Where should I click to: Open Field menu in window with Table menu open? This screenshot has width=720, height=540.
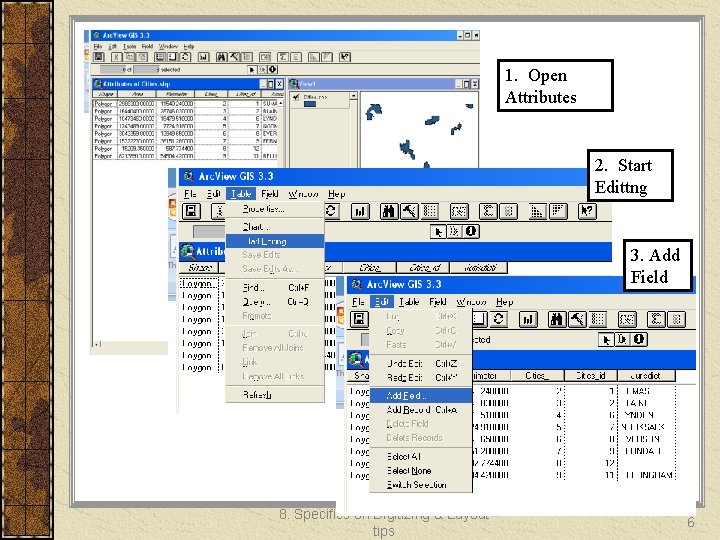click(270, 194)
